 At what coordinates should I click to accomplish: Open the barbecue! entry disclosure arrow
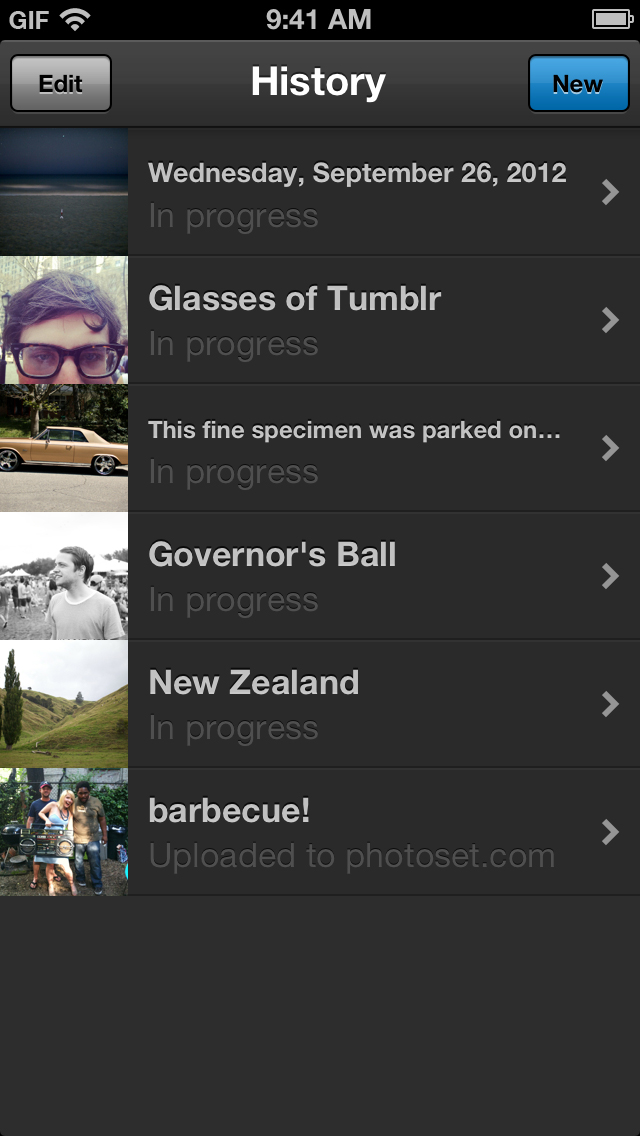pos(610,832)
